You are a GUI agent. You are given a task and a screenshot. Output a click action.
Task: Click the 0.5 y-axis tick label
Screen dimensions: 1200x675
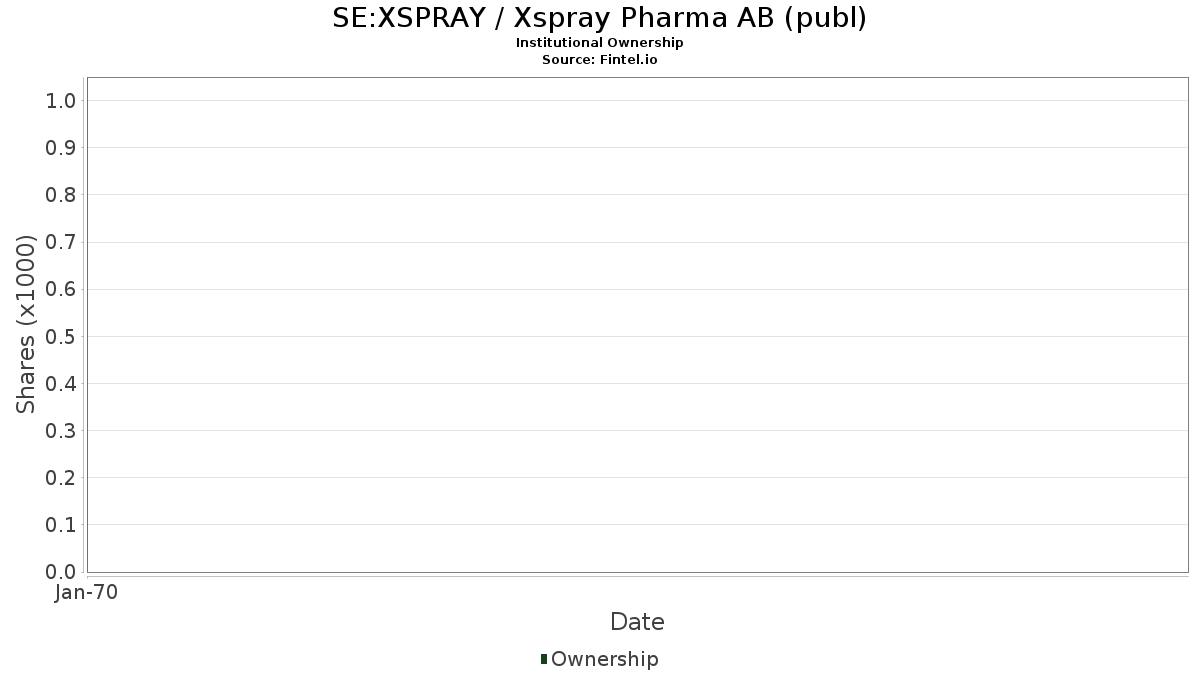(x=61, y=336)
